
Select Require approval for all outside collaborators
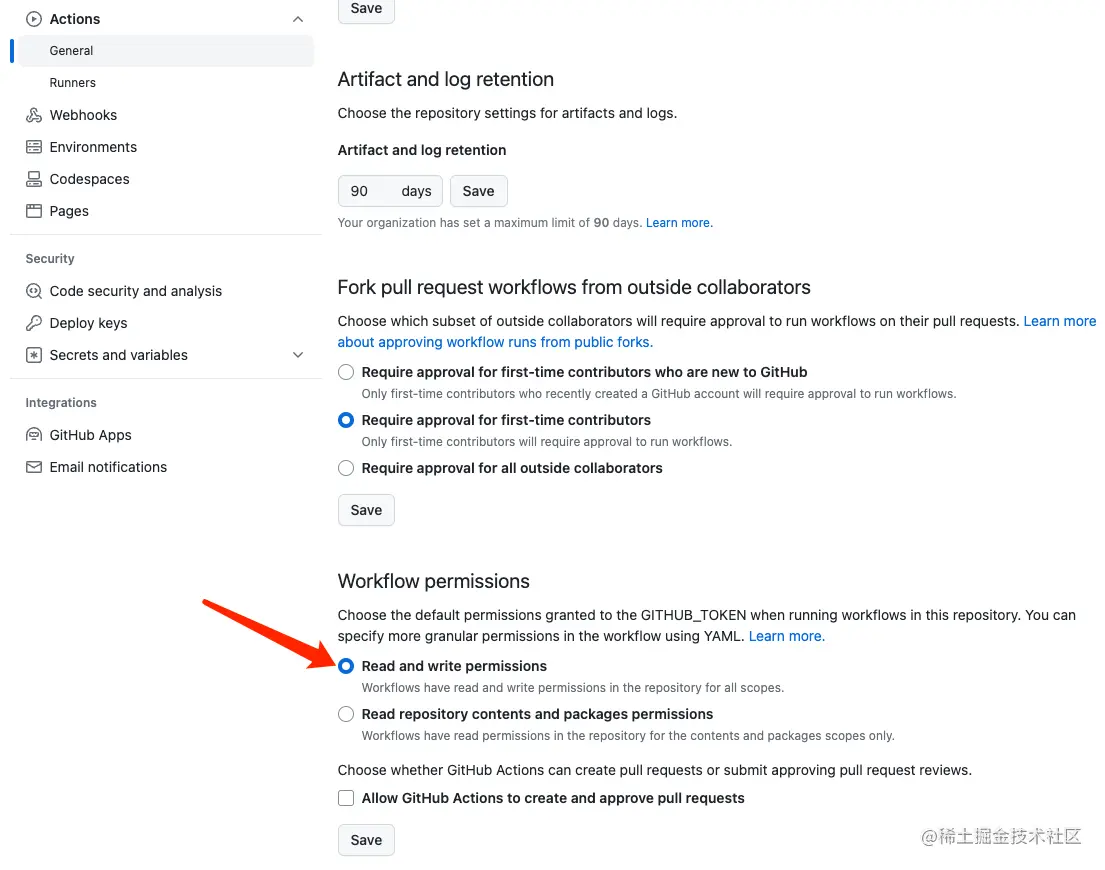click(346, 468)
